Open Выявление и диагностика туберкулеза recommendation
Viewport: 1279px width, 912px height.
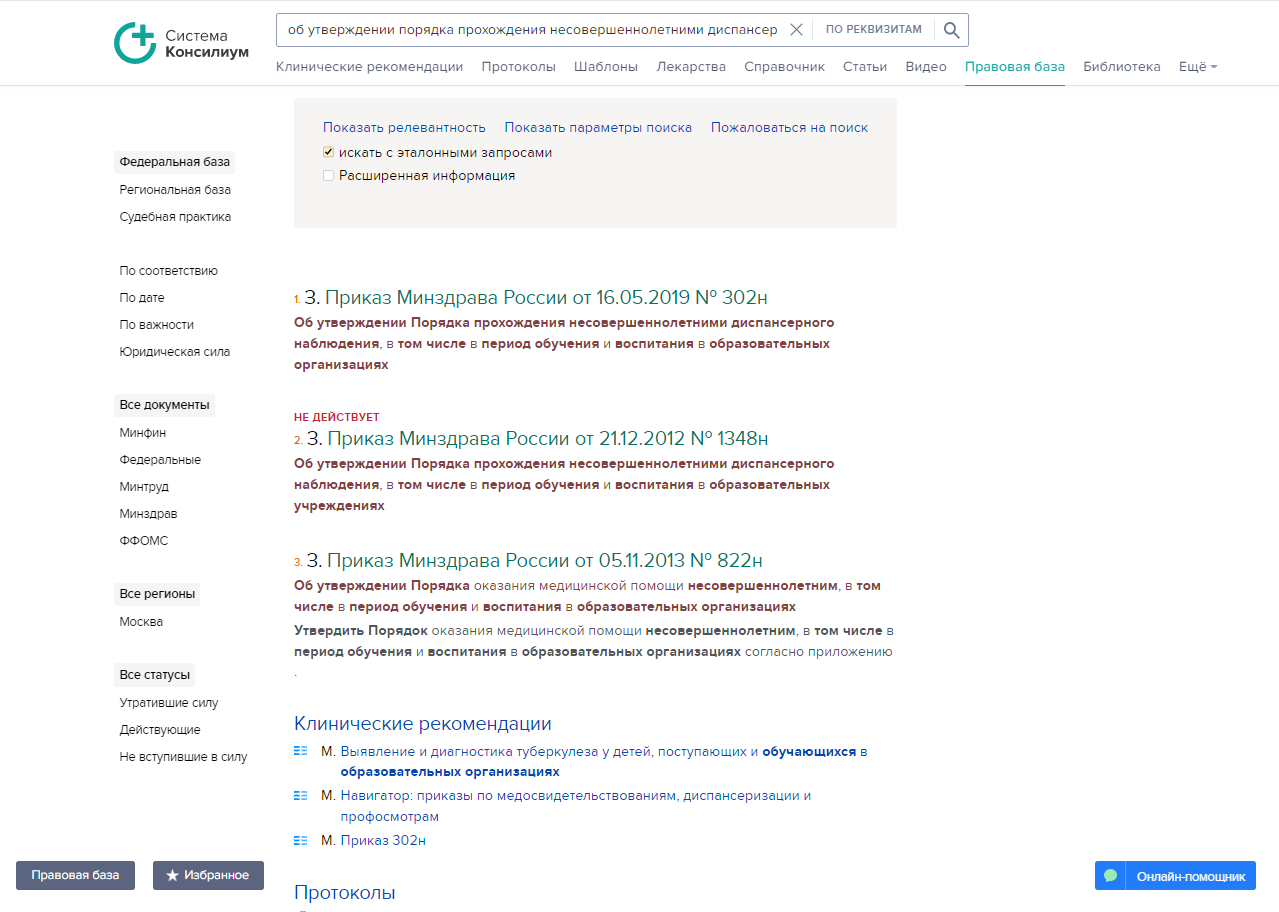(604, 761)
